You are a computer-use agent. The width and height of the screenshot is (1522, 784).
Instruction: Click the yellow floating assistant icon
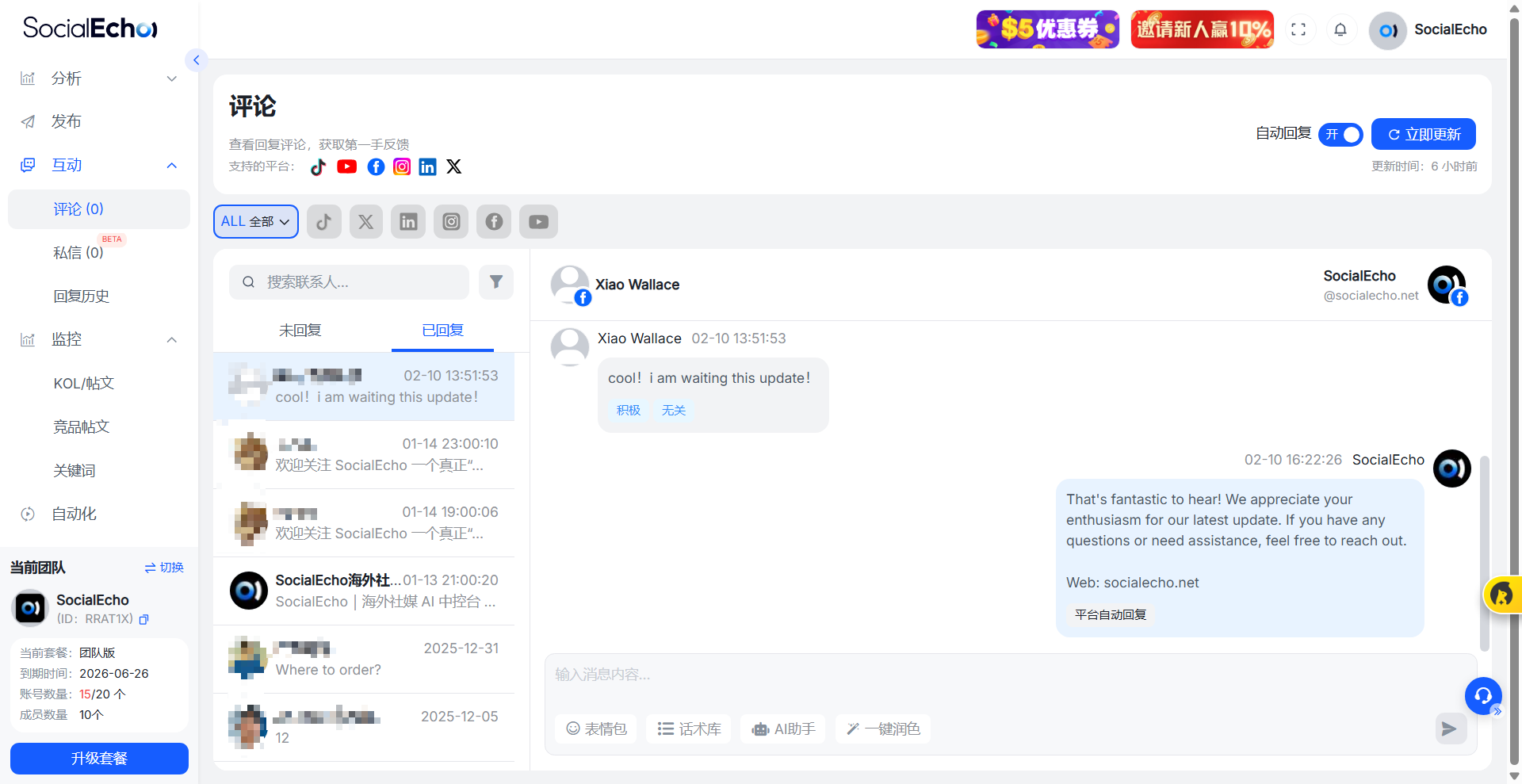(1502, 595)
